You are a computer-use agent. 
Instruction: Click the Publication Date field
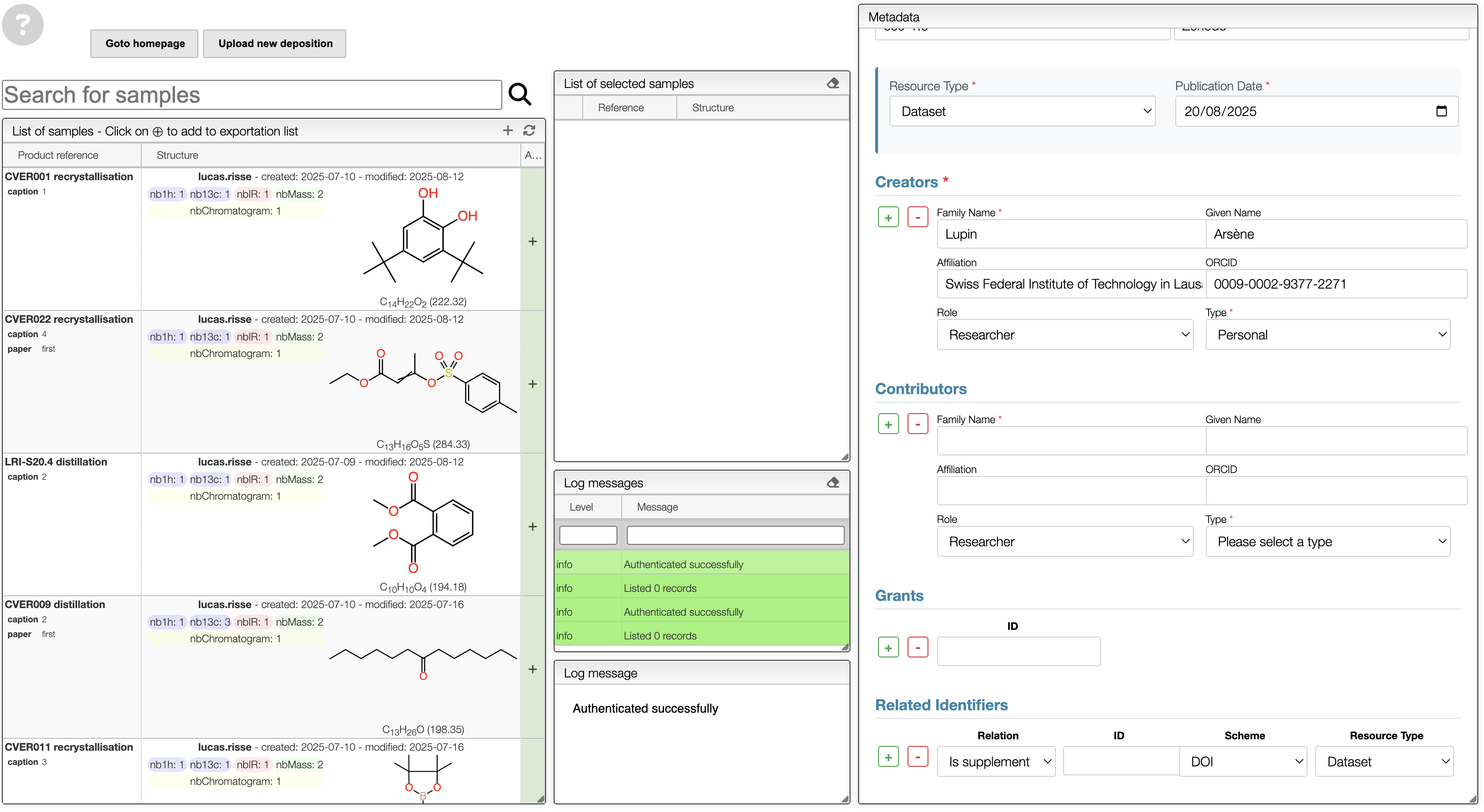(1317, 111)
